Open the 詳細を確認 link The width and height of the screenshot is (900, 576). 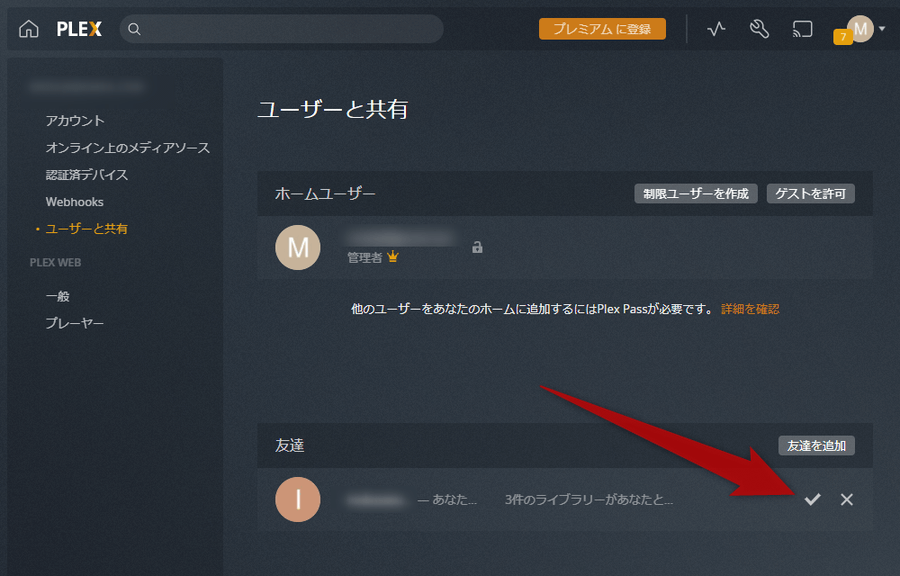tap(750, 309)
